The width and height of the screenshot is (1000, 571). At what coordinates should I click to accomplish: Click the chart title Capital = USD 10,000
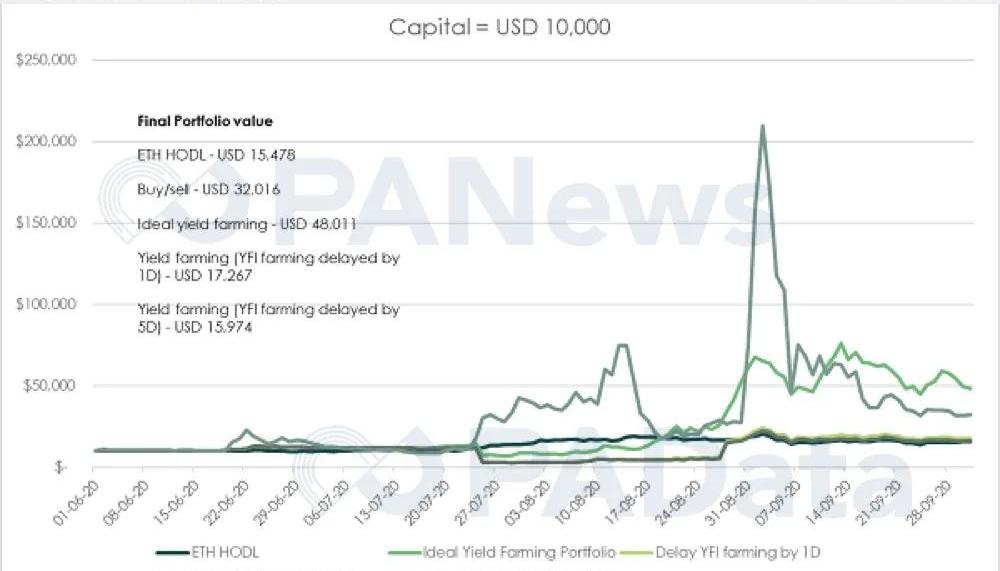(x=499, y=27)
